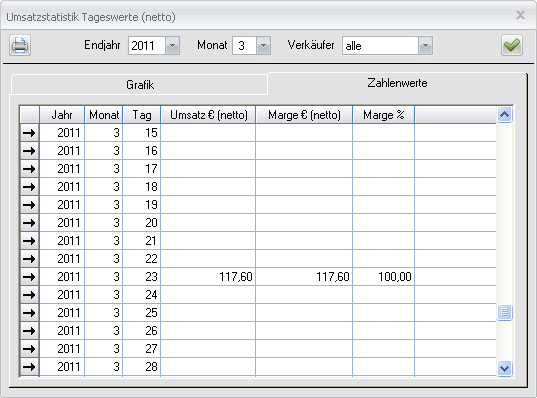Click the Verkäufer field showing alle
This screenshot has width=537, height=398.
click(x=380, y=46)
